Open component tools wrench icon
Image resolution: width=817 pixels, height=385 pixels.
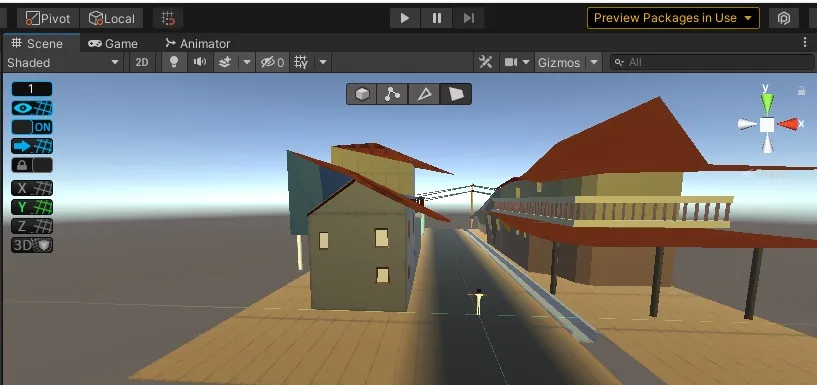(486, 63)
